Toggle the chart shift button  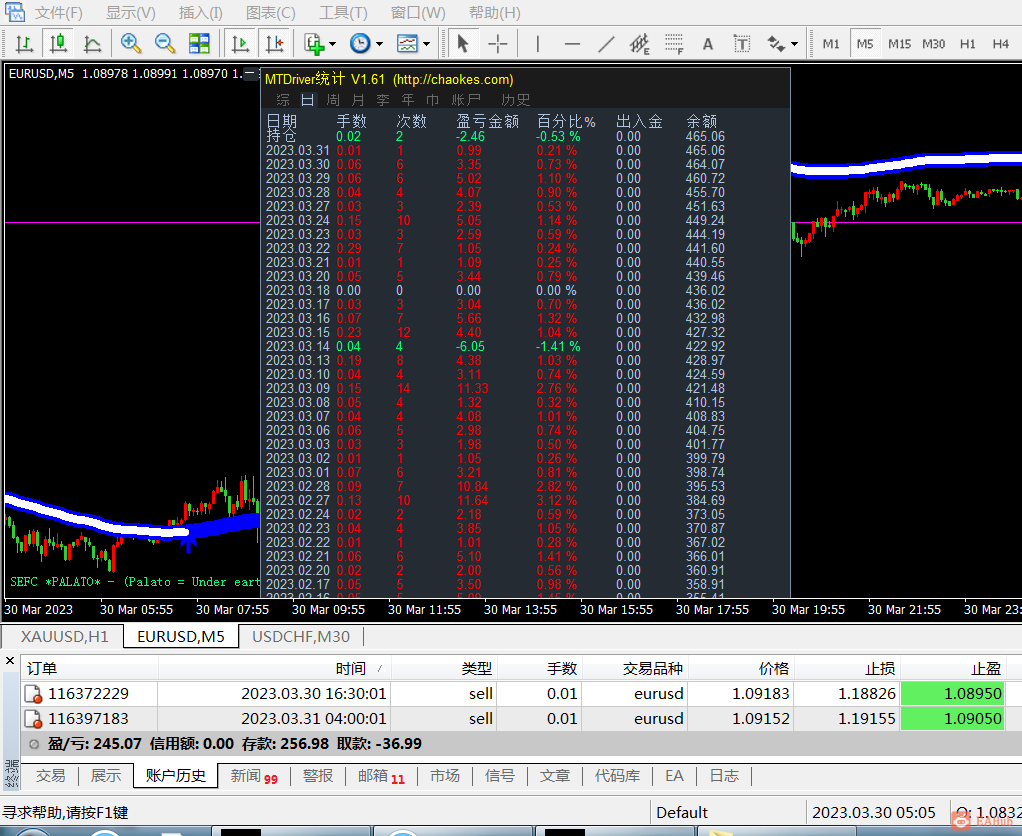tap(273, 43)
